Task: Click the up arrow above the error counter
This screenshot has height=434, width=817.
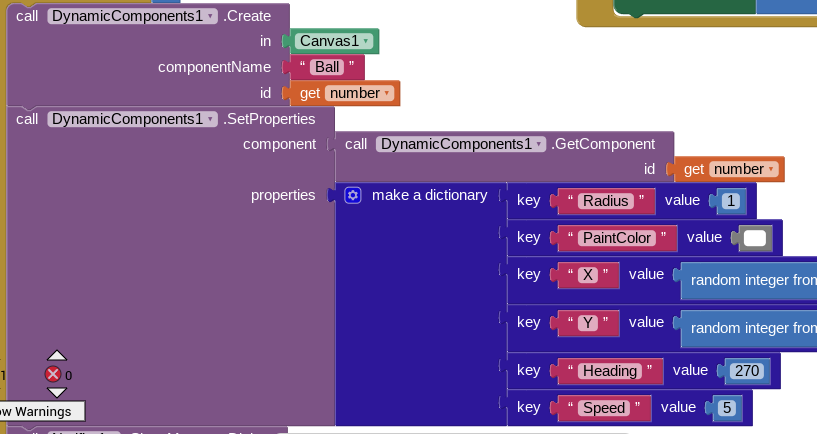Action: 57,355
